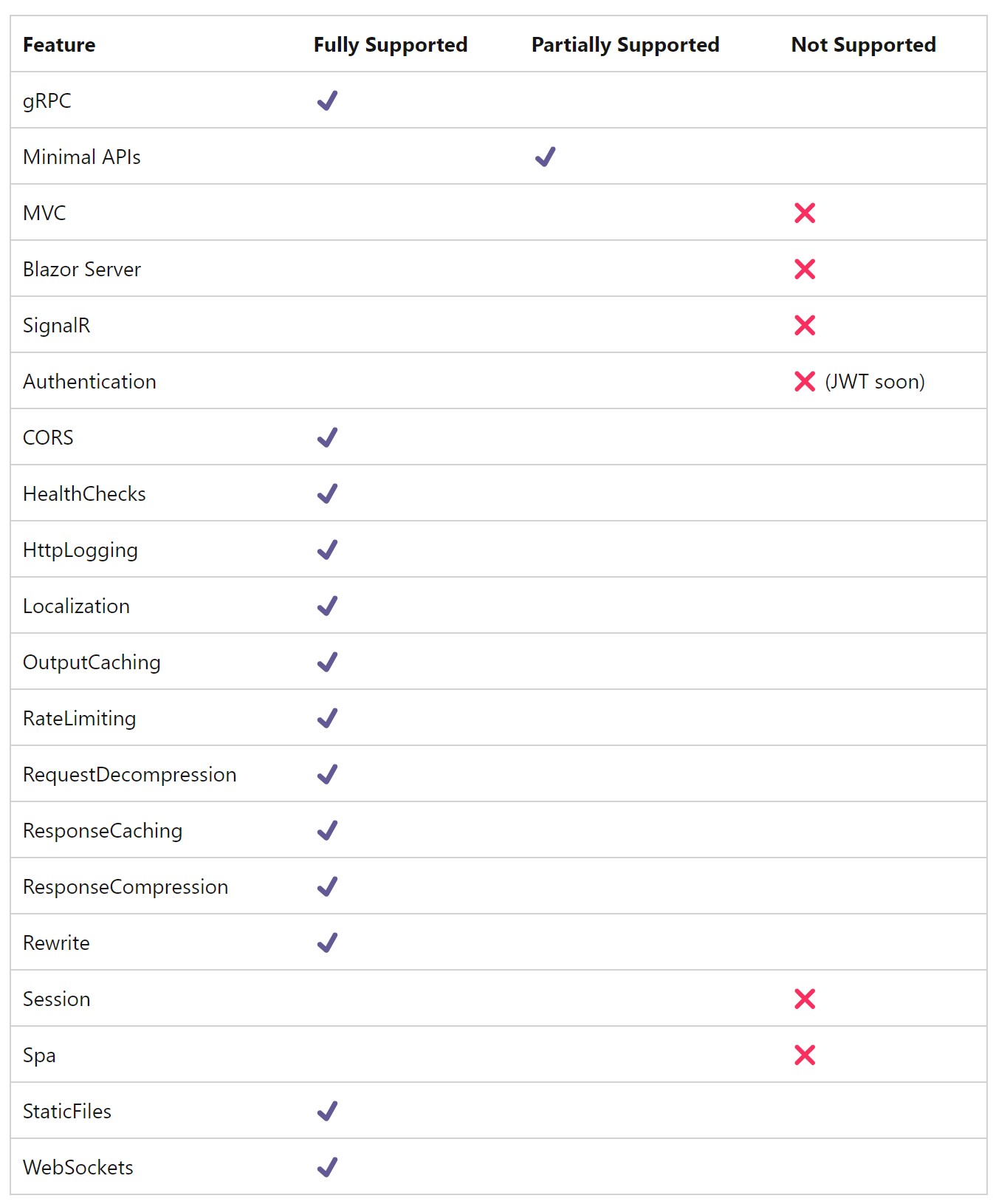
Task: Click the Fully Supported column header
Action: point(390,45)
